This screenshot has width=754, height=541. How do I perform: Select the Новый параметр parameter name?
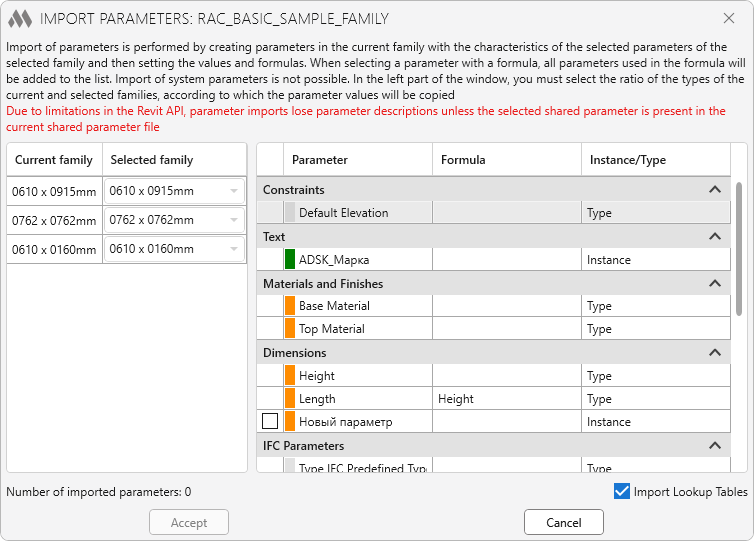pos(345,422)
